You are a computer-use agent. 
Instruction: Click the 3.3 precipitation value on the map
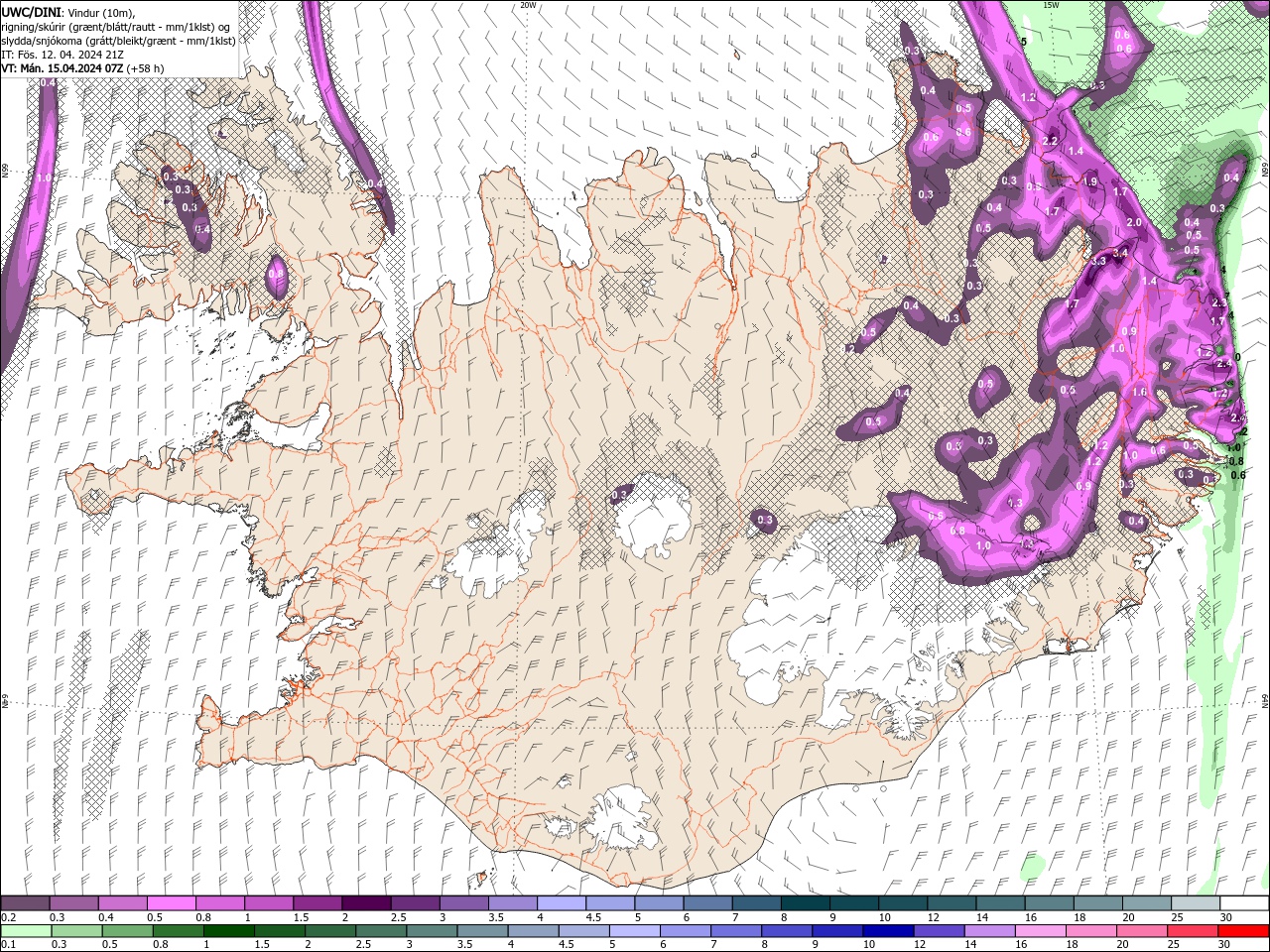tap(1097, 261)
